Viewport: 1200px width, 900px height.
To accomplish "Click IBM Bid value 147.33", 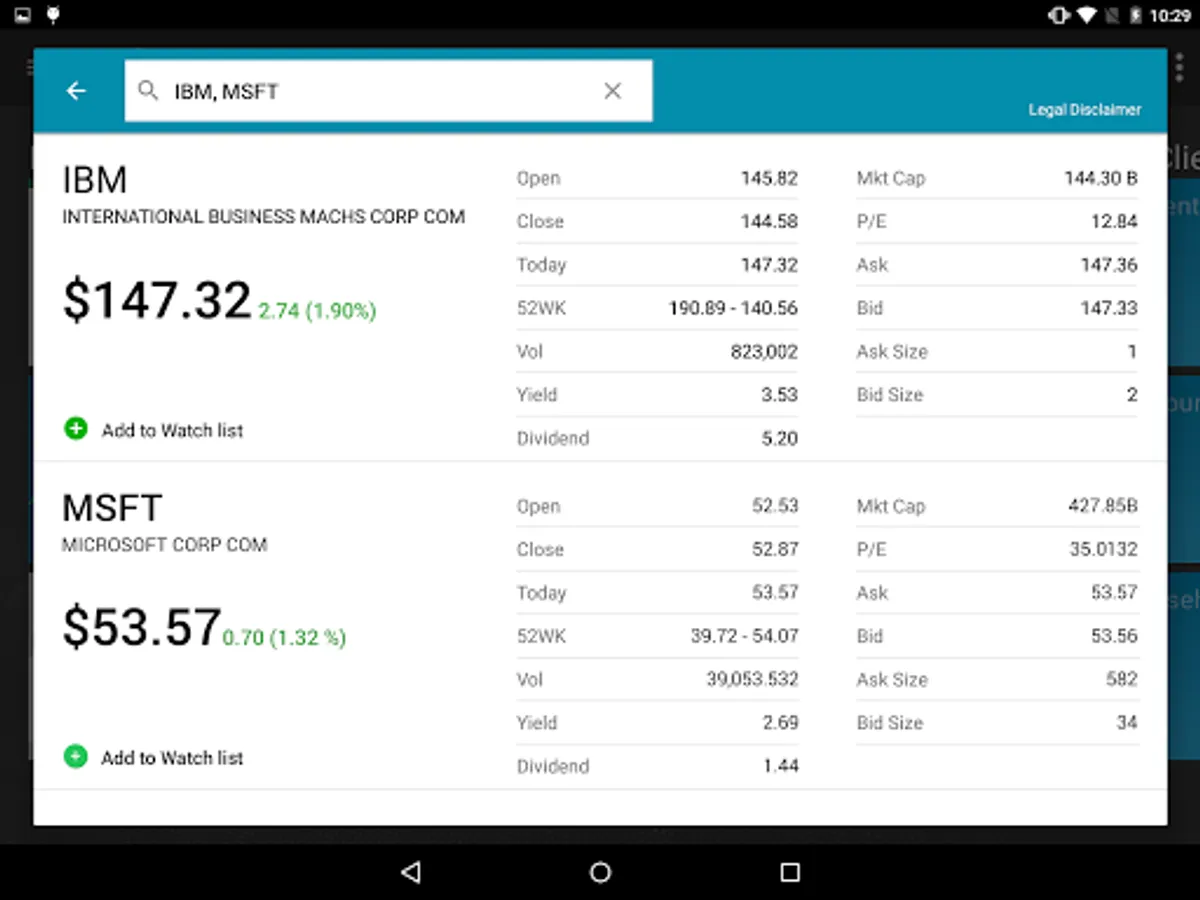I will pyautogui.click(x=1109, y=308).
